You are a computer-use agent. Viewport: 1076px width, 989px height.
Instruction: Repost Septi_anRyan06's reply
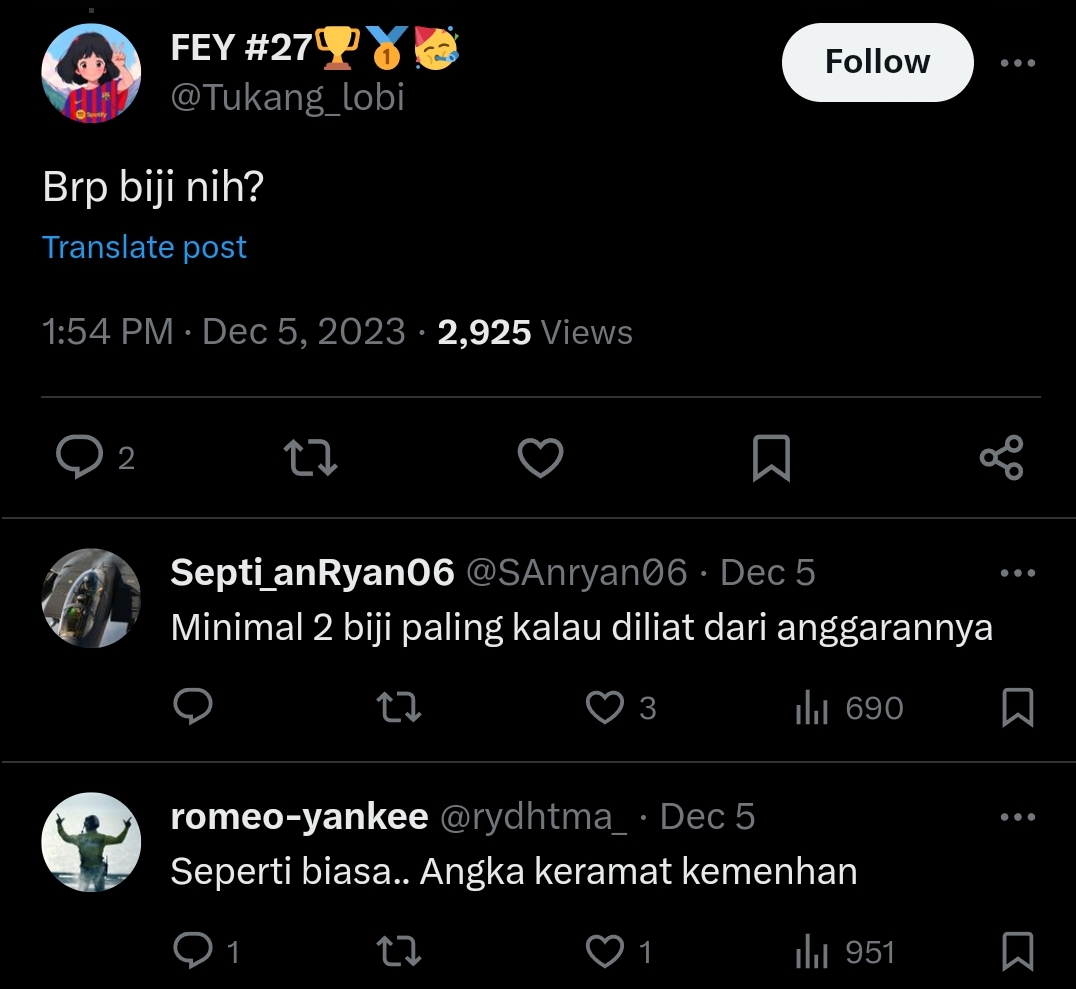[398, 708]
